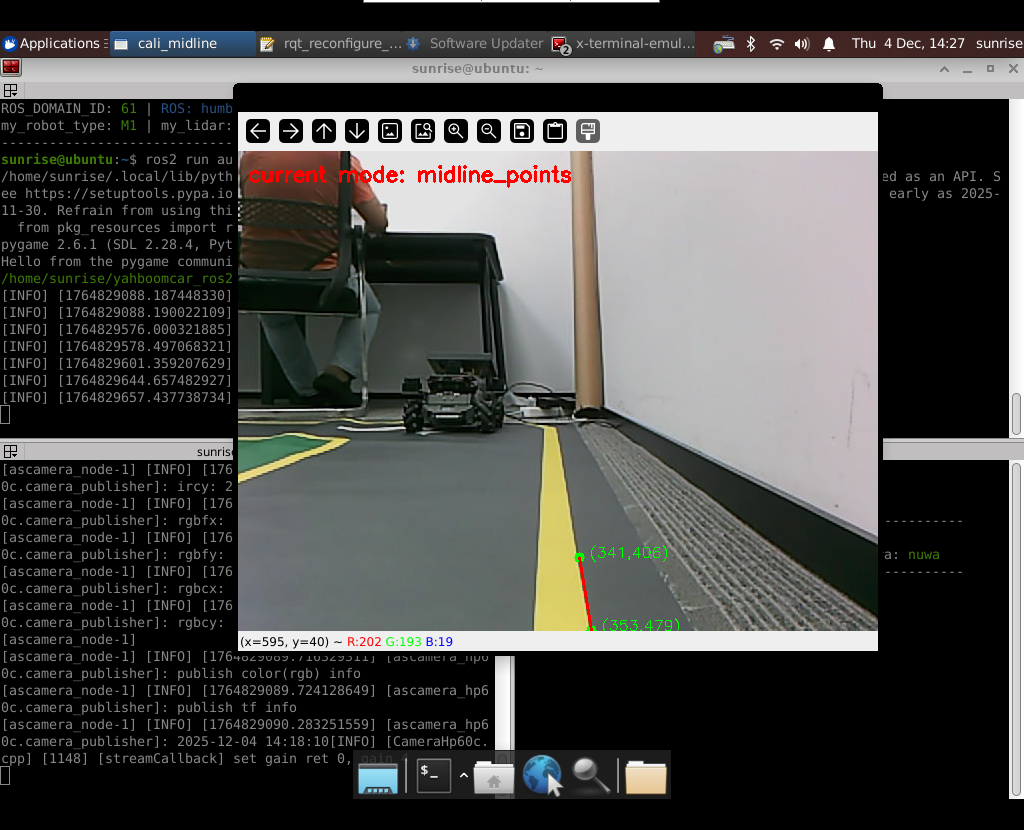Click the volume speaker icon
The height and width of the screenshot is (830, 1024).
click(x=802, y=44)
